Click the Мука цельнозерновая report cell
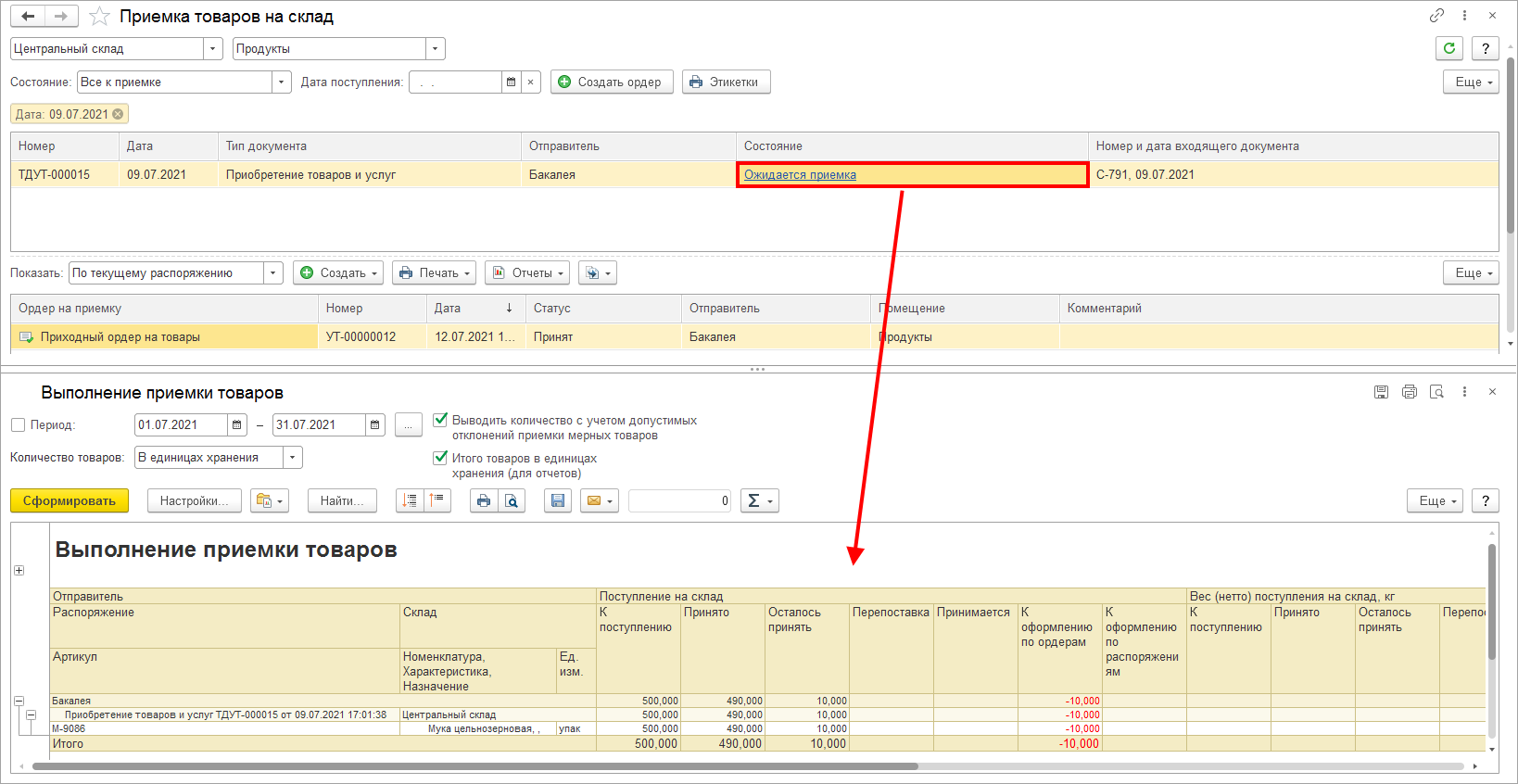This screenshot has height=784, width=1518. click(478, 729)
